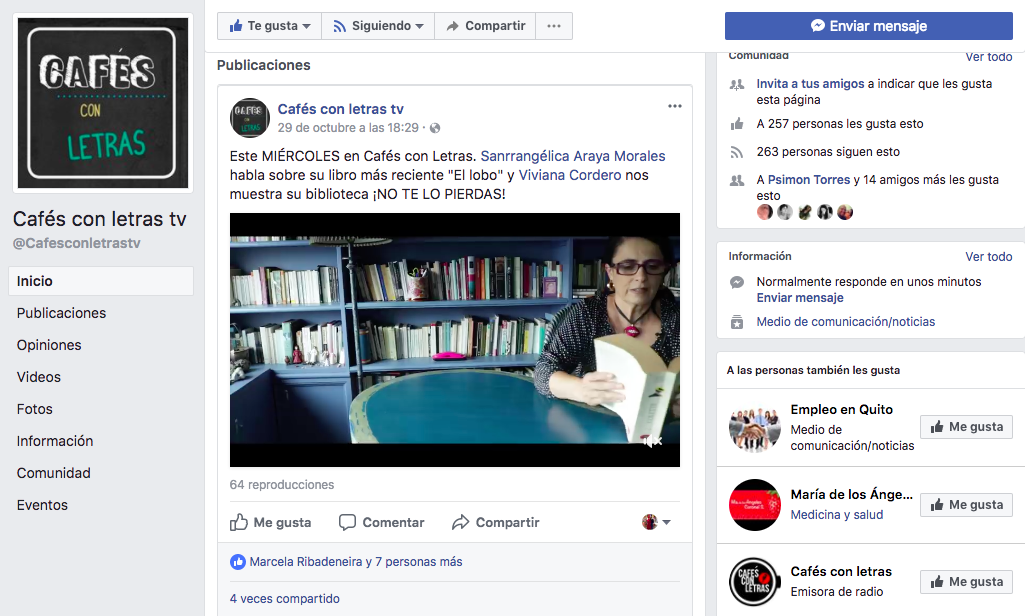Click the Invita a tus amigos link
This screenshot has height=616, width=1025.
click(x=810, y=84)
